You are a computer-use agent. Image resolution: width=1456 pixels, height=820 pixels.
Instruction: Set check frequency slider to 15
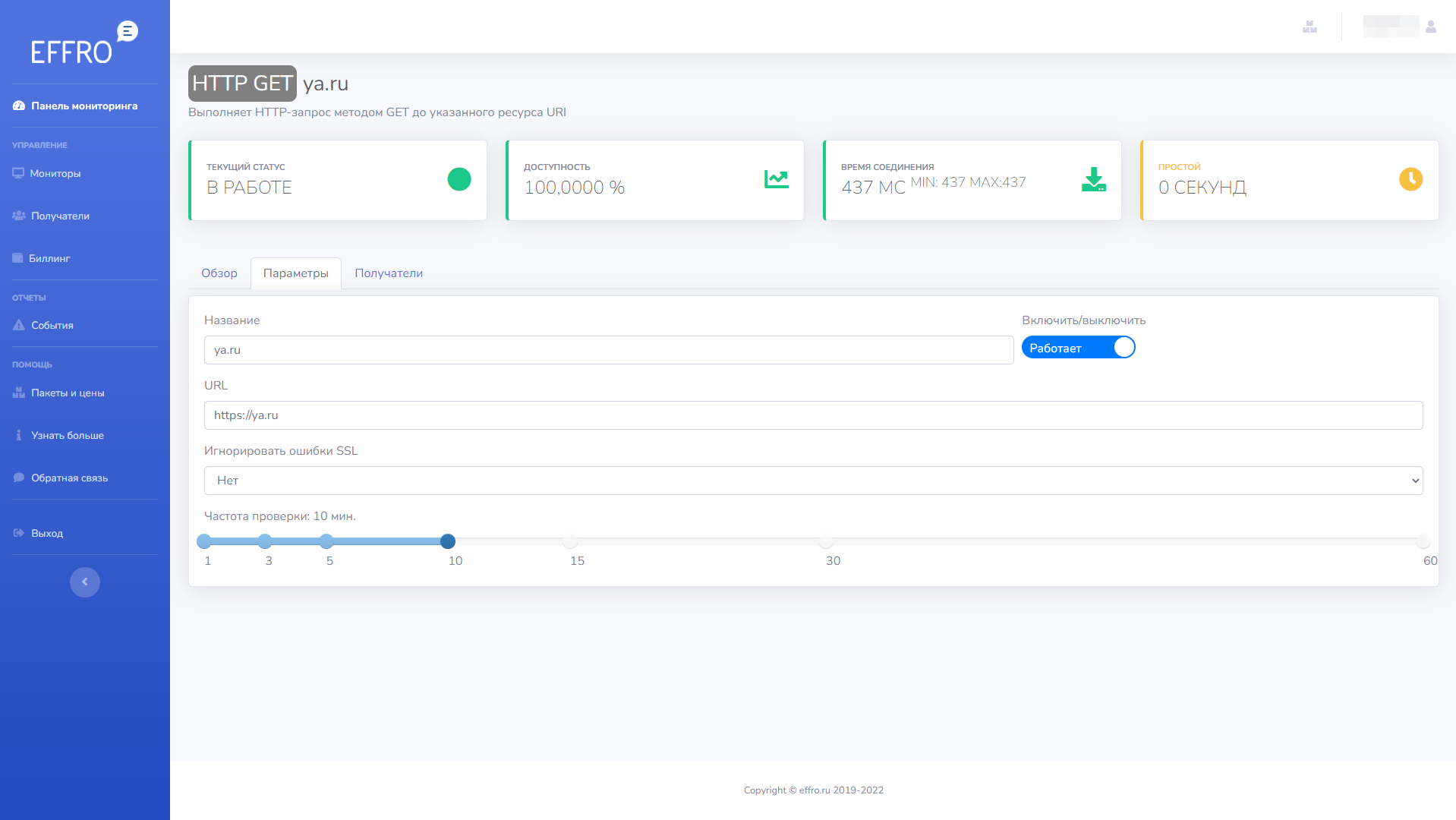[570, 541]
